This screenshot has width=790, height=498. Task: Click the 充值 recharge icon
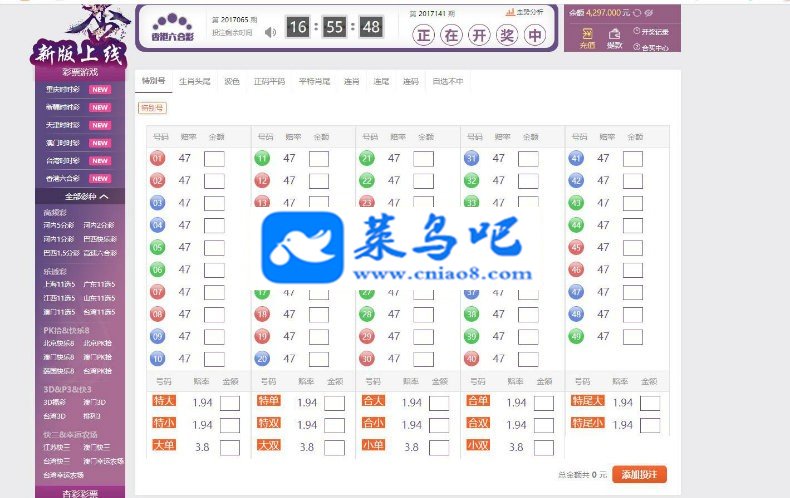(x=587, y=34)
